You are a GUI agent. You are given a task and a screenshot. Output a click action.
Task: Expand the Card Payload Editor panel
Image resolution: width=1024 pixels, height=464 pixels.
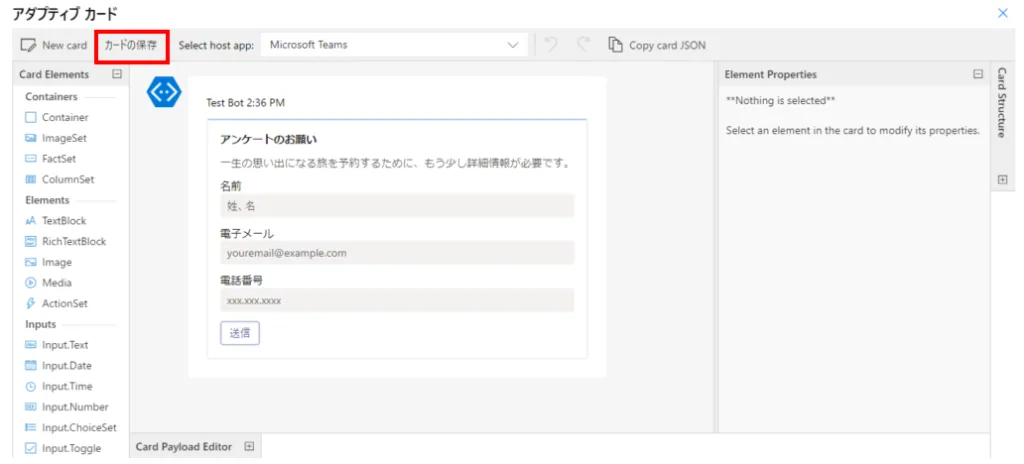click(250, 447)
